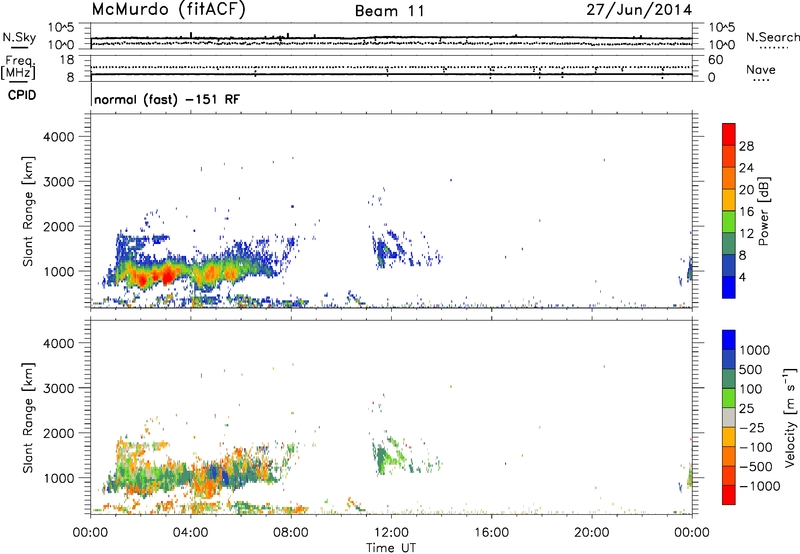
Task: Click the 3000 tick in power panel
Action: [58, 182]
